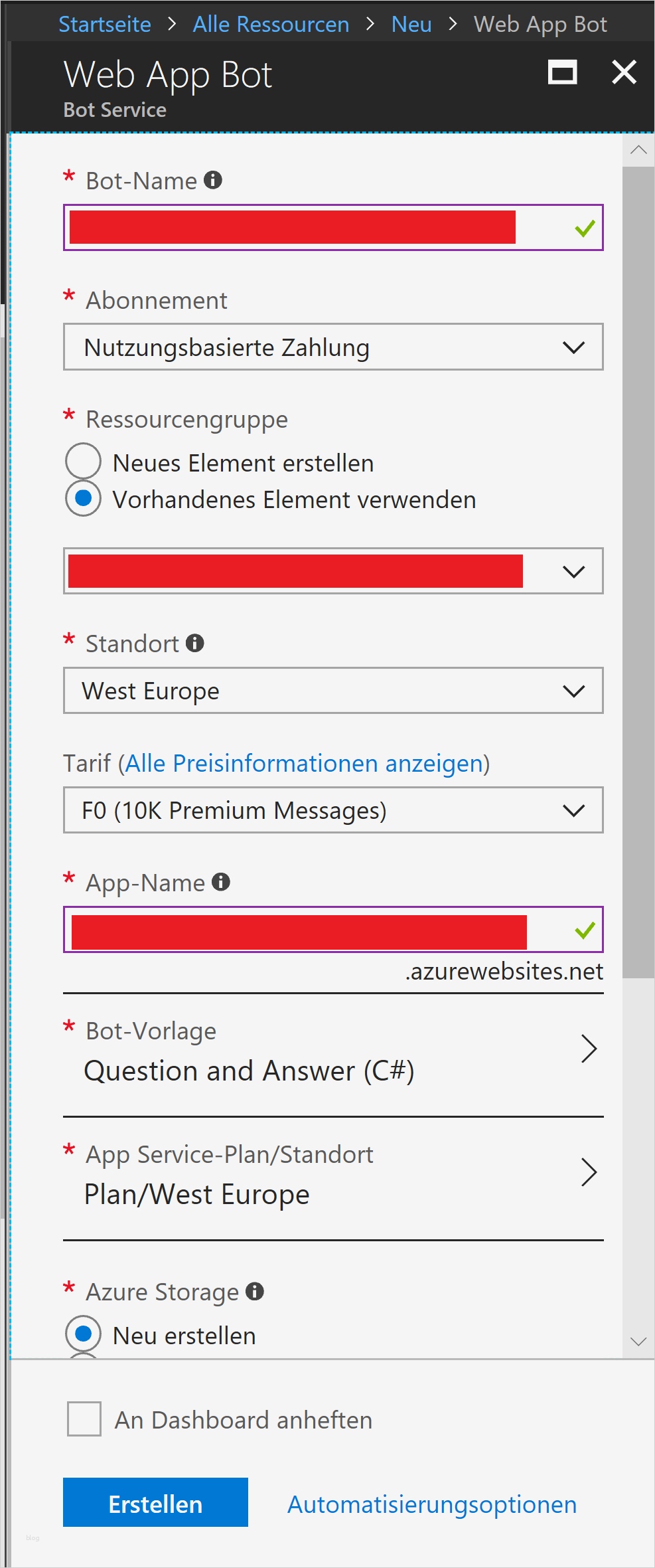Viewport: 655px width, 1568px height.
Task: Navigate to Alle Ressourcen breadcrumb
Action: 271,24
